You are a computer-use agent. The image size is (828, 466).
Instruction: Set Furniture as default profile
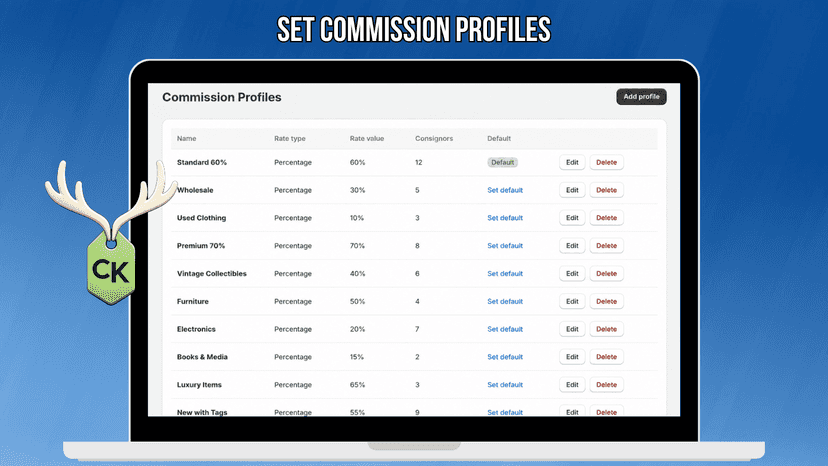(x=505, y=301)
